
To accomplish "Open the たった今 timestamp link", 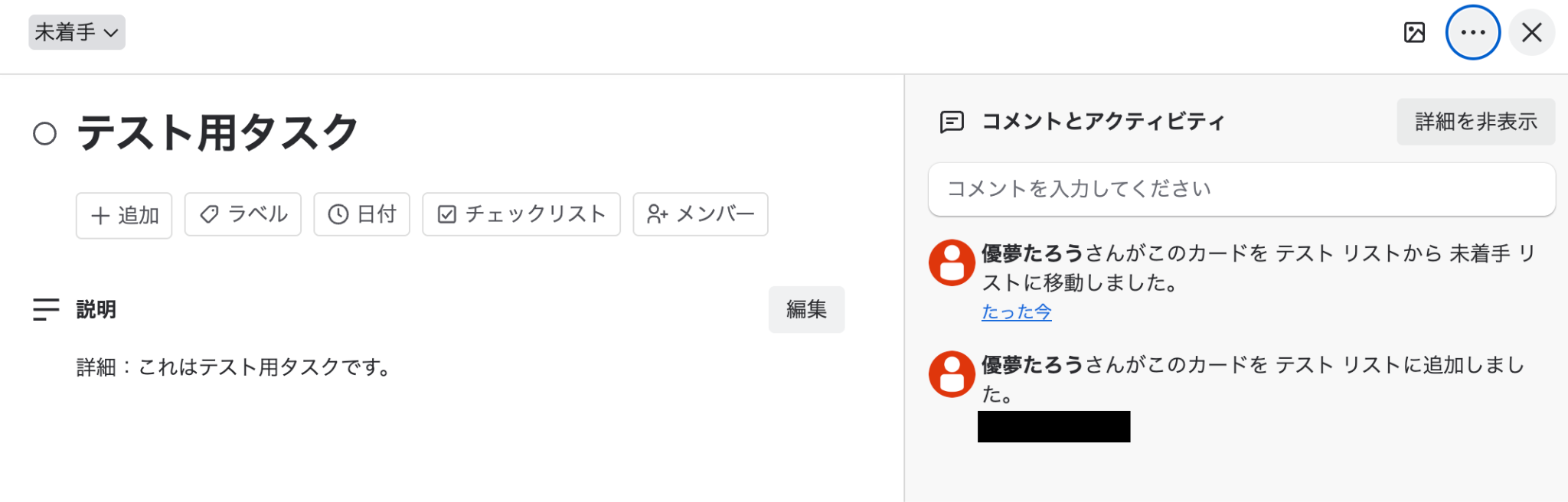I will 1016,312.
